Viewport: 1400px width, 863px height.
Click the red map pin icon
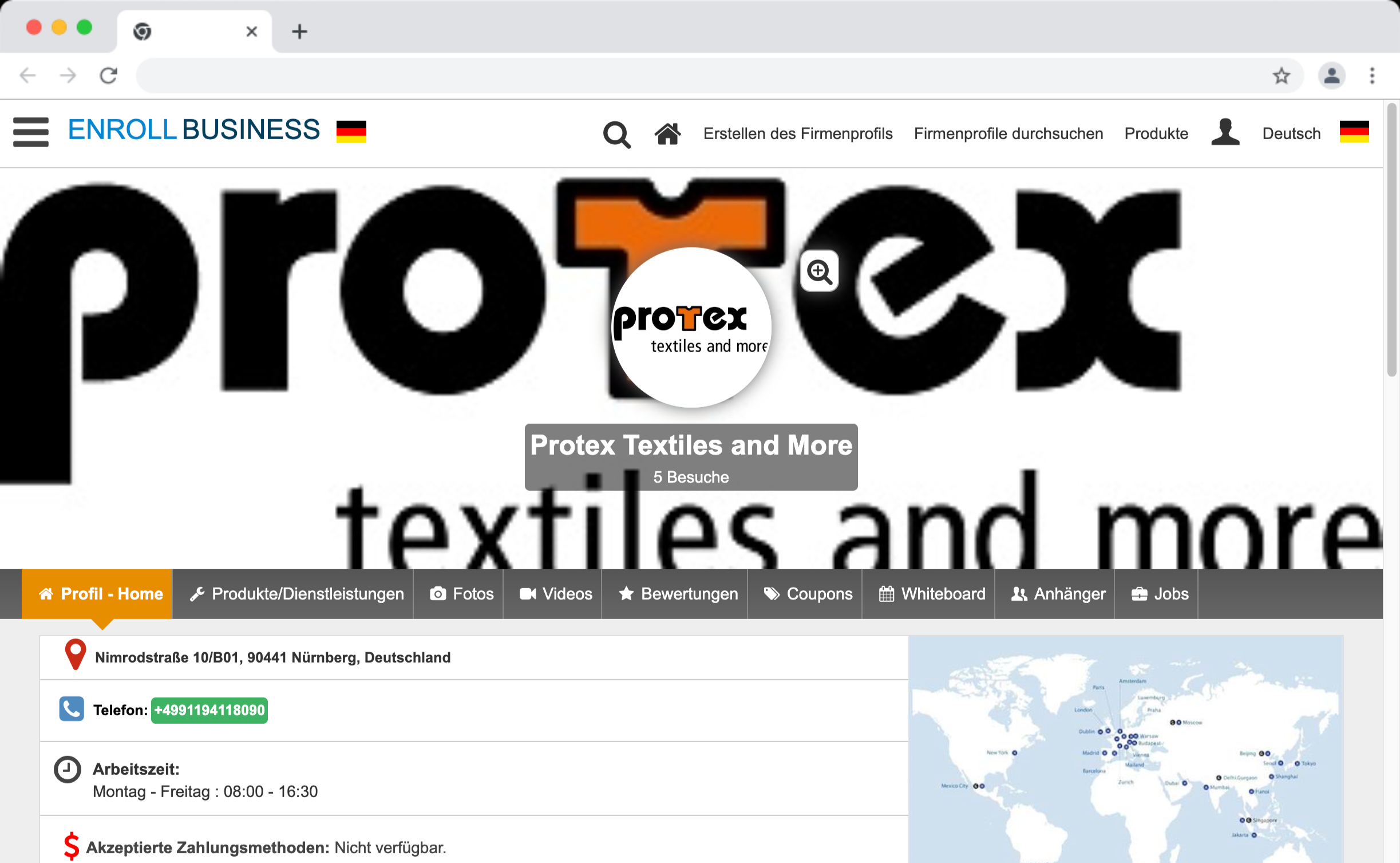(x=75, y=654)
